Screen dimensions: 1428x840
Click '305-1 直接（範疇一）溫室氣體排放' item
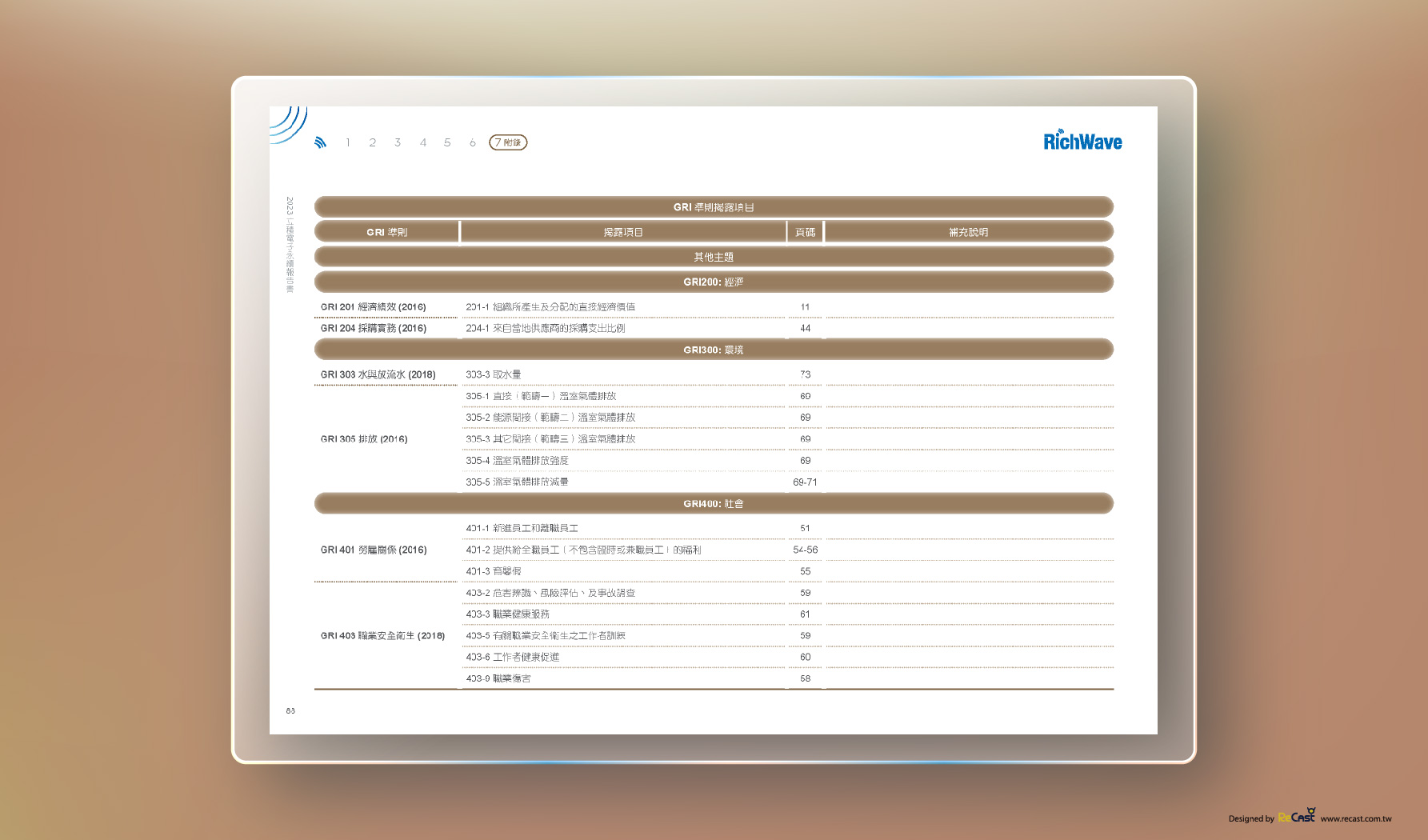coord(541,396)
